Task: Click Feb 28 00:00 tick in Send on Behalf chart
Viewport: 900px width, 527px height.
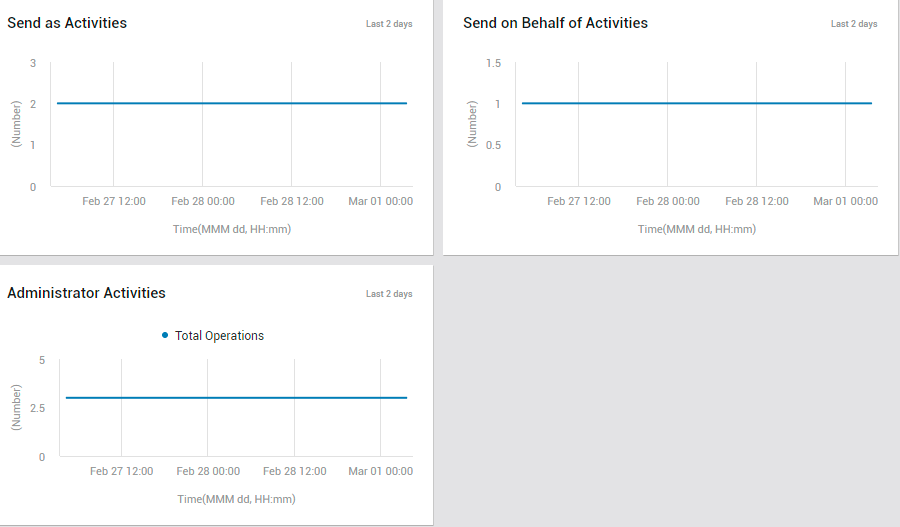Action: point(668,202)
